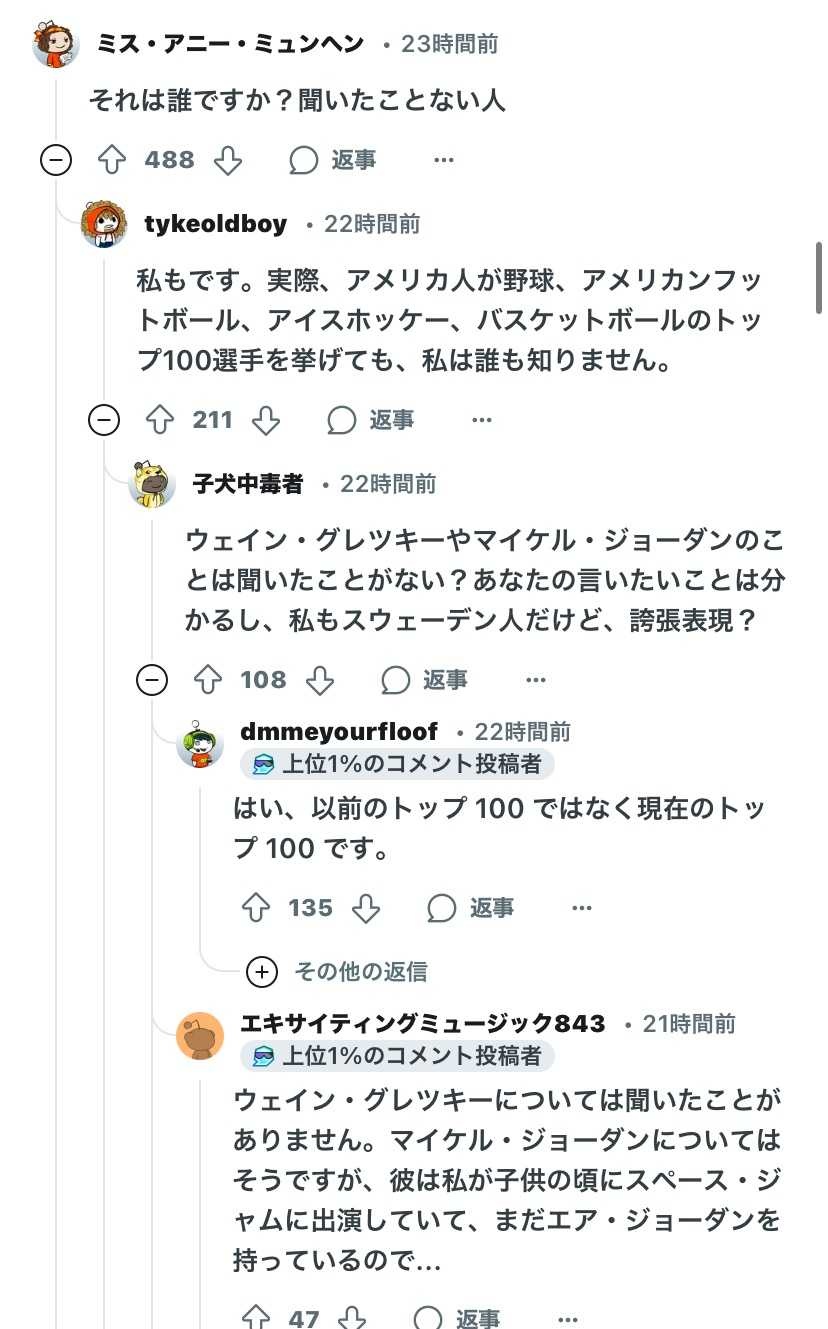Click the page scrollbar on the right
This screenshot has width=828, height=1329.
tap(819, 280)
